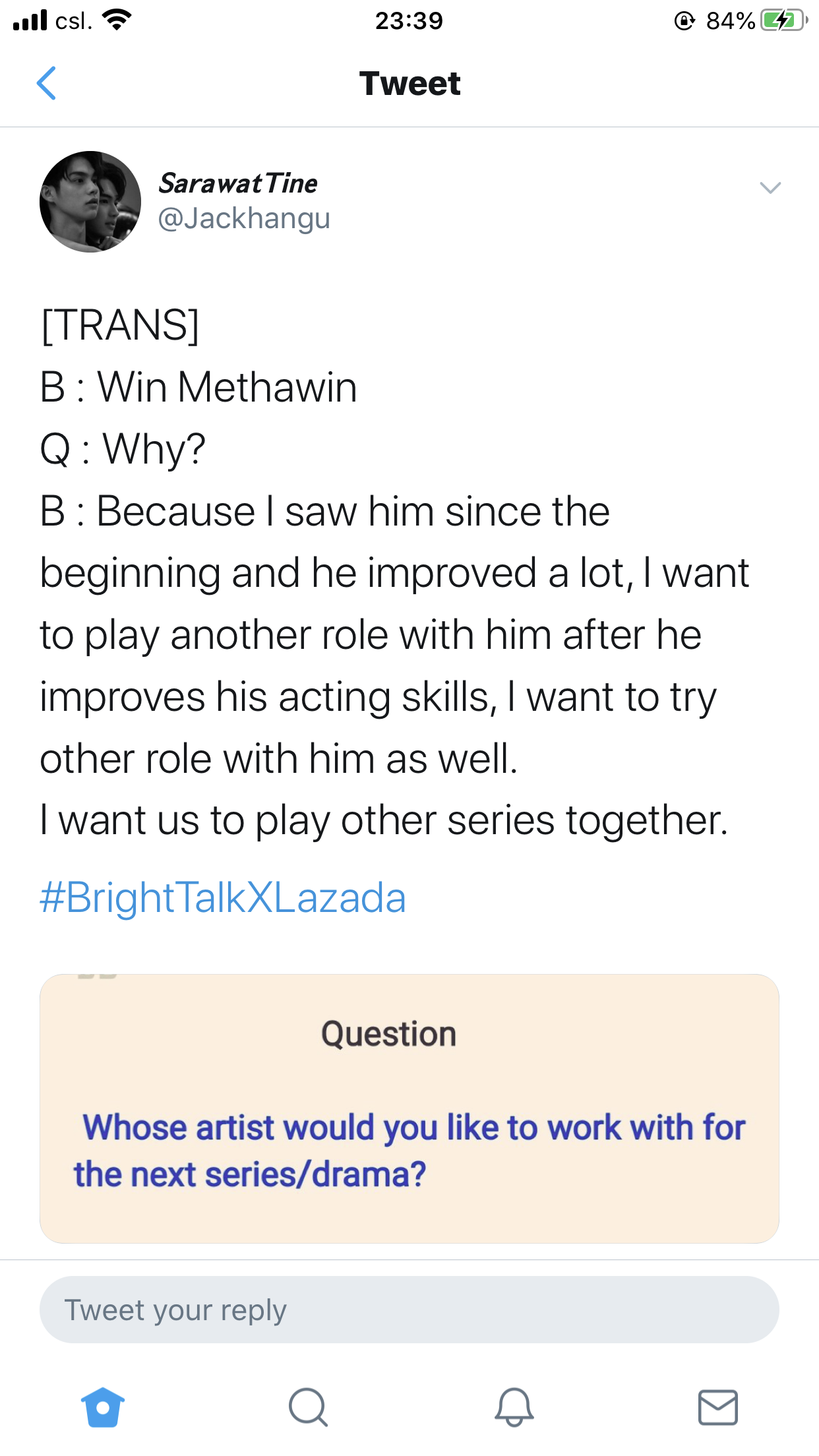Open the #BrightTalkXLazada hashtag
Viewport: 819px width, 1456px height.
click(223, 897)
